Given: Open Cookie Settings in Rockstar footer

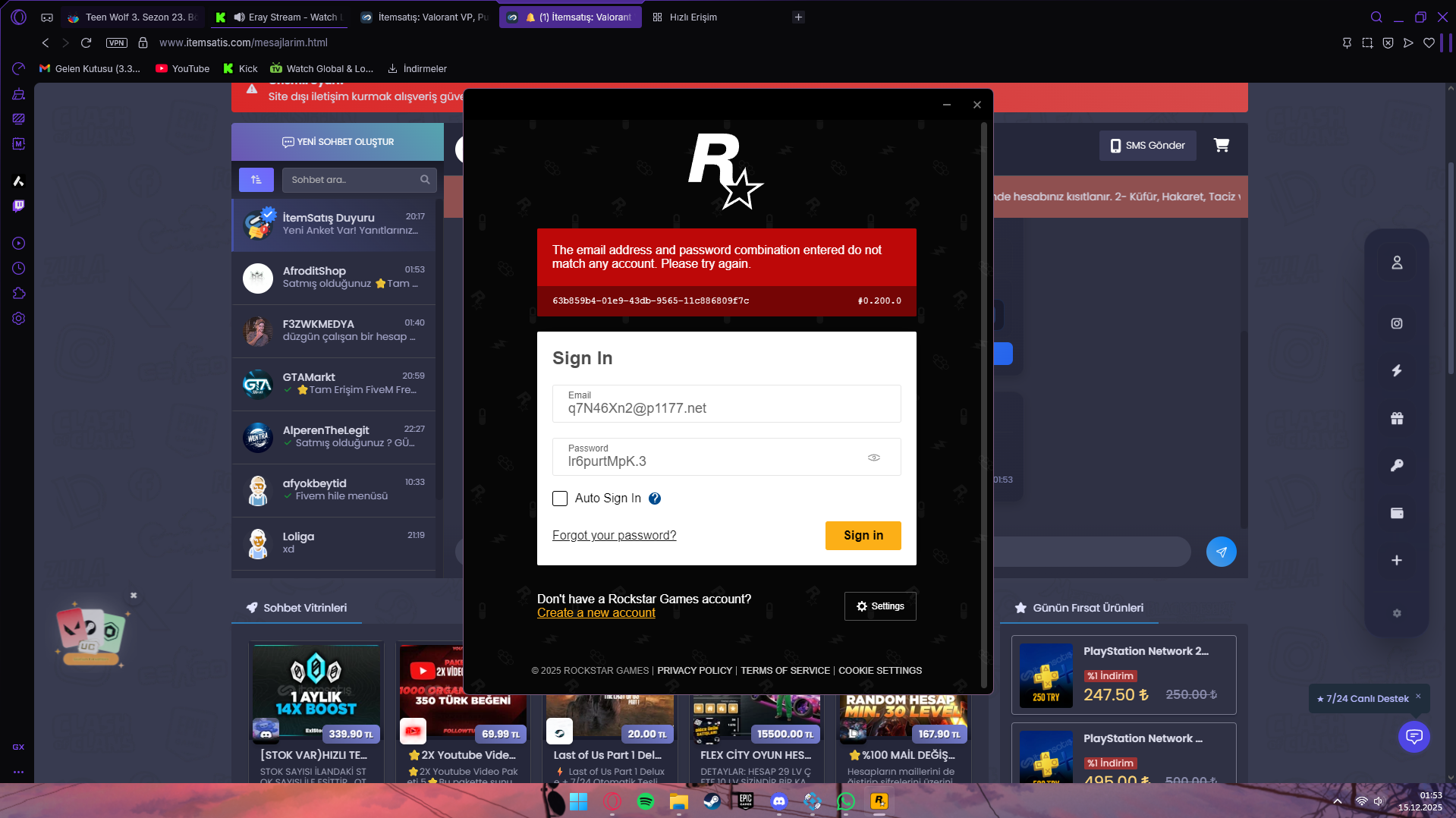Looking at the screenshot, I should [880, 671].
